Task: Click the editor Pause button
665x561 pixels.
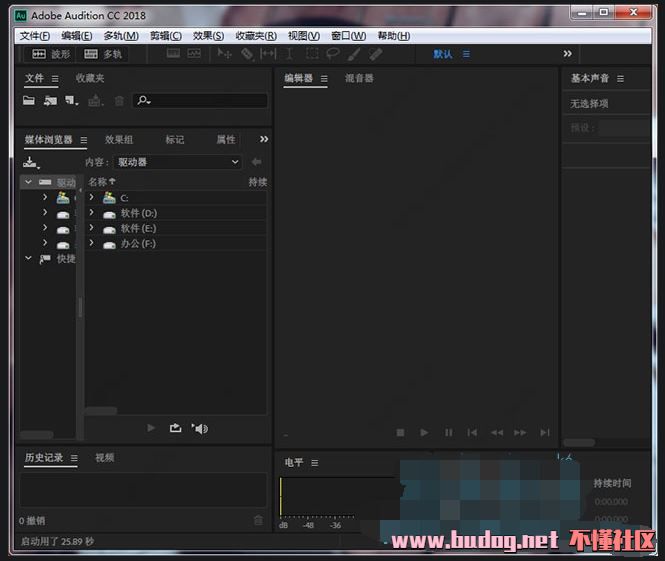Action: 448,433
